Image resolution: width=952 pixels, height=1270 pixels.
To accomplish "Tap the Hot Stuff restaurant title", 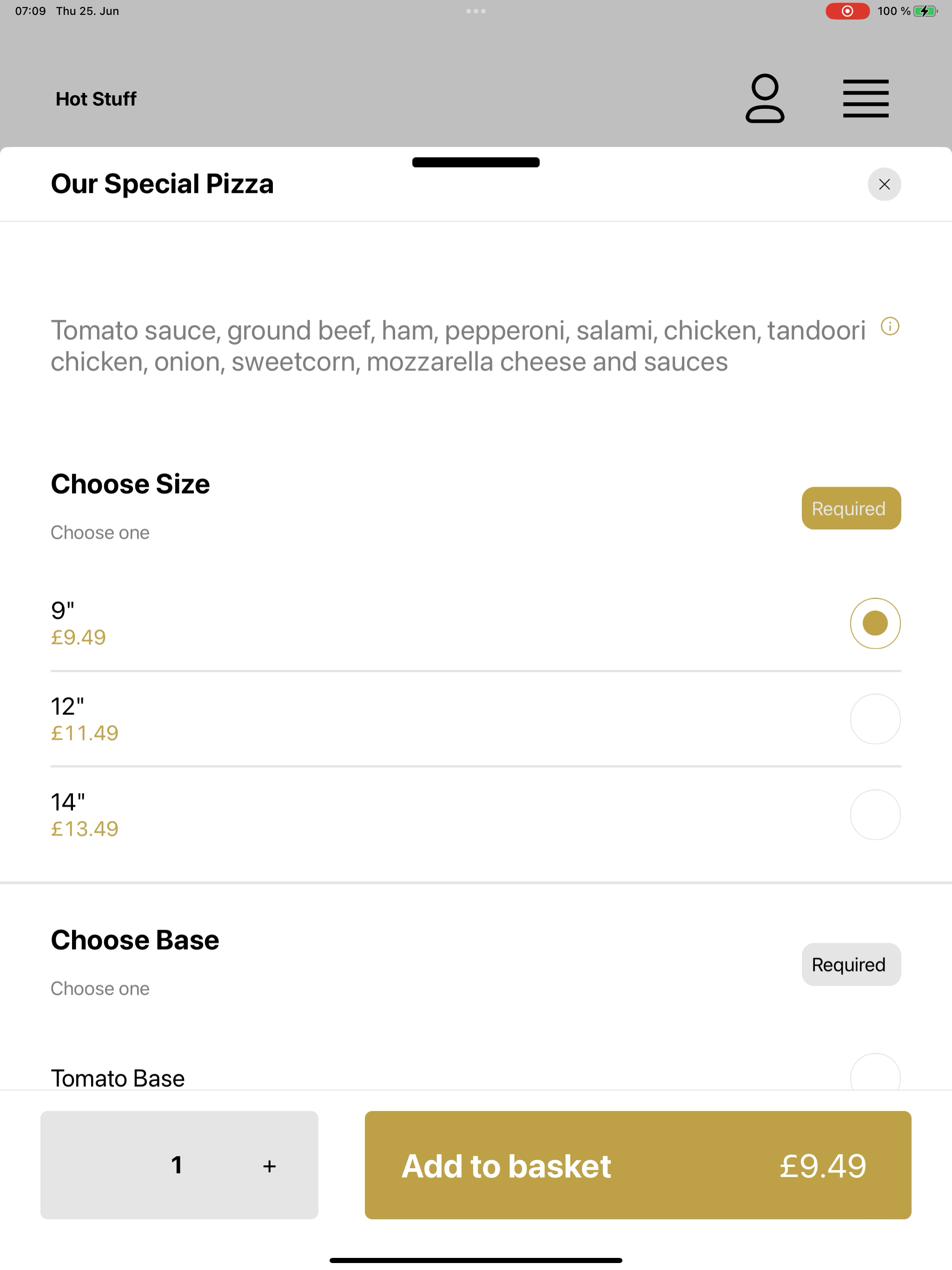I will coord(96,99).
